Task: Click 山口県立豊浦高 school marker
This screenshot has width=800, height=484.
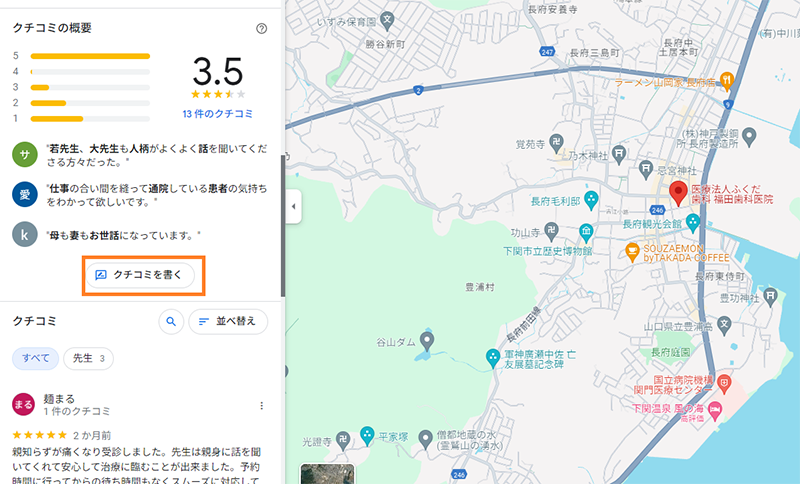Action: (724, 324)
